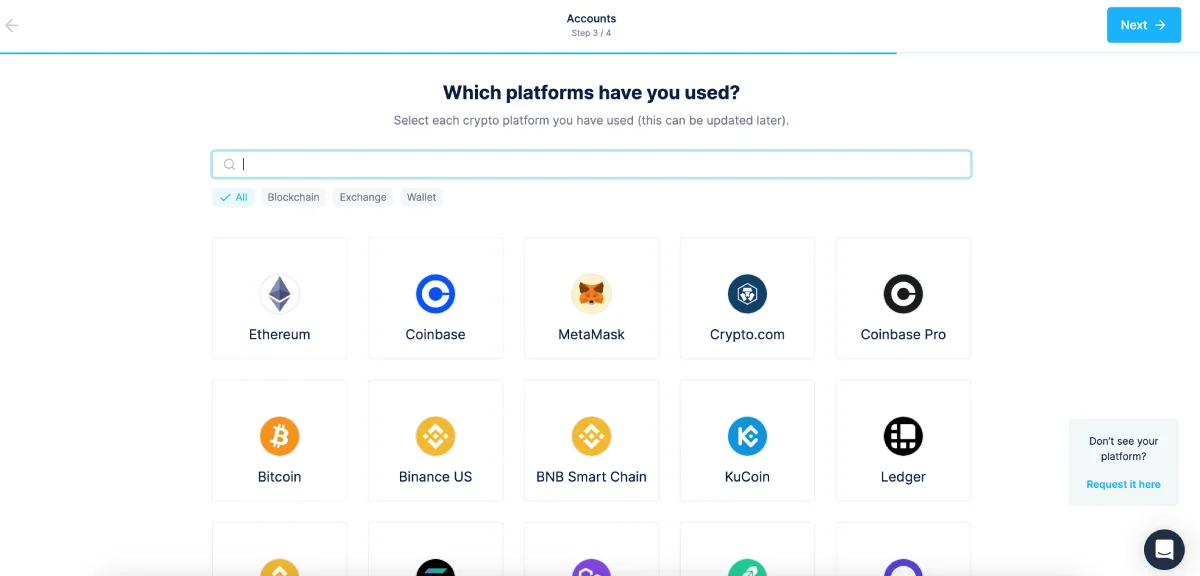
Task: Click the KuCoin logo icon
Action: tap(747, 436)
